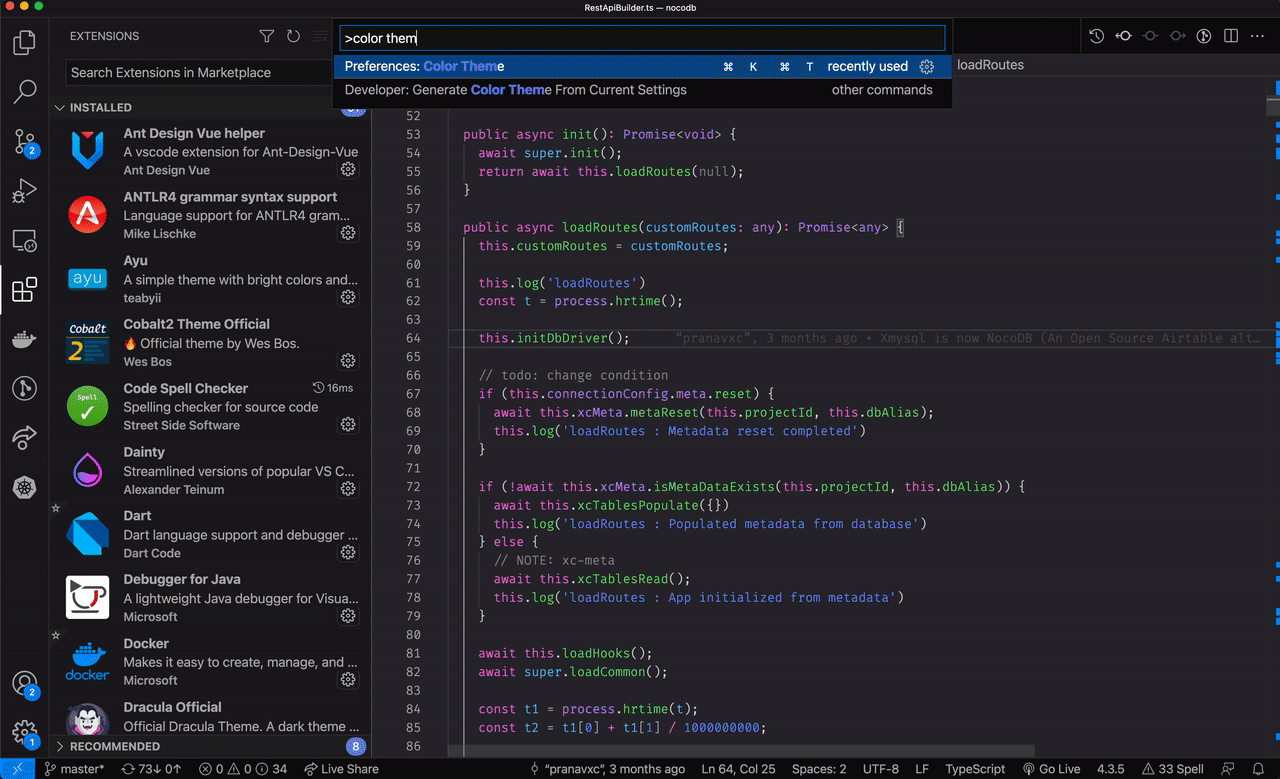Open manage gear for Ant Design Vue helper
The image size is (1280, 779).
tap(348, 169)
